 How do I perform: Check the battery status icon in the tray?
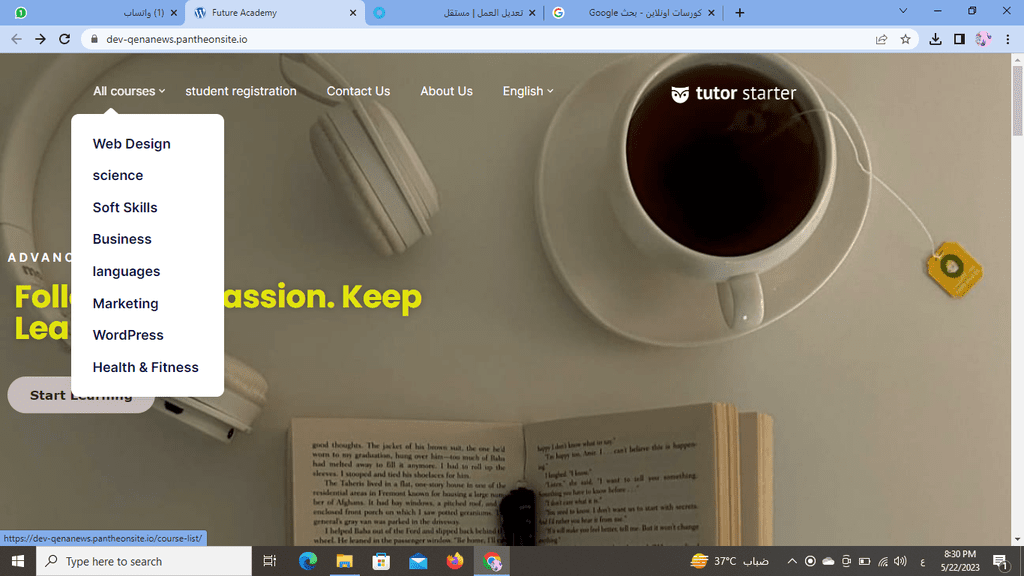865,561
